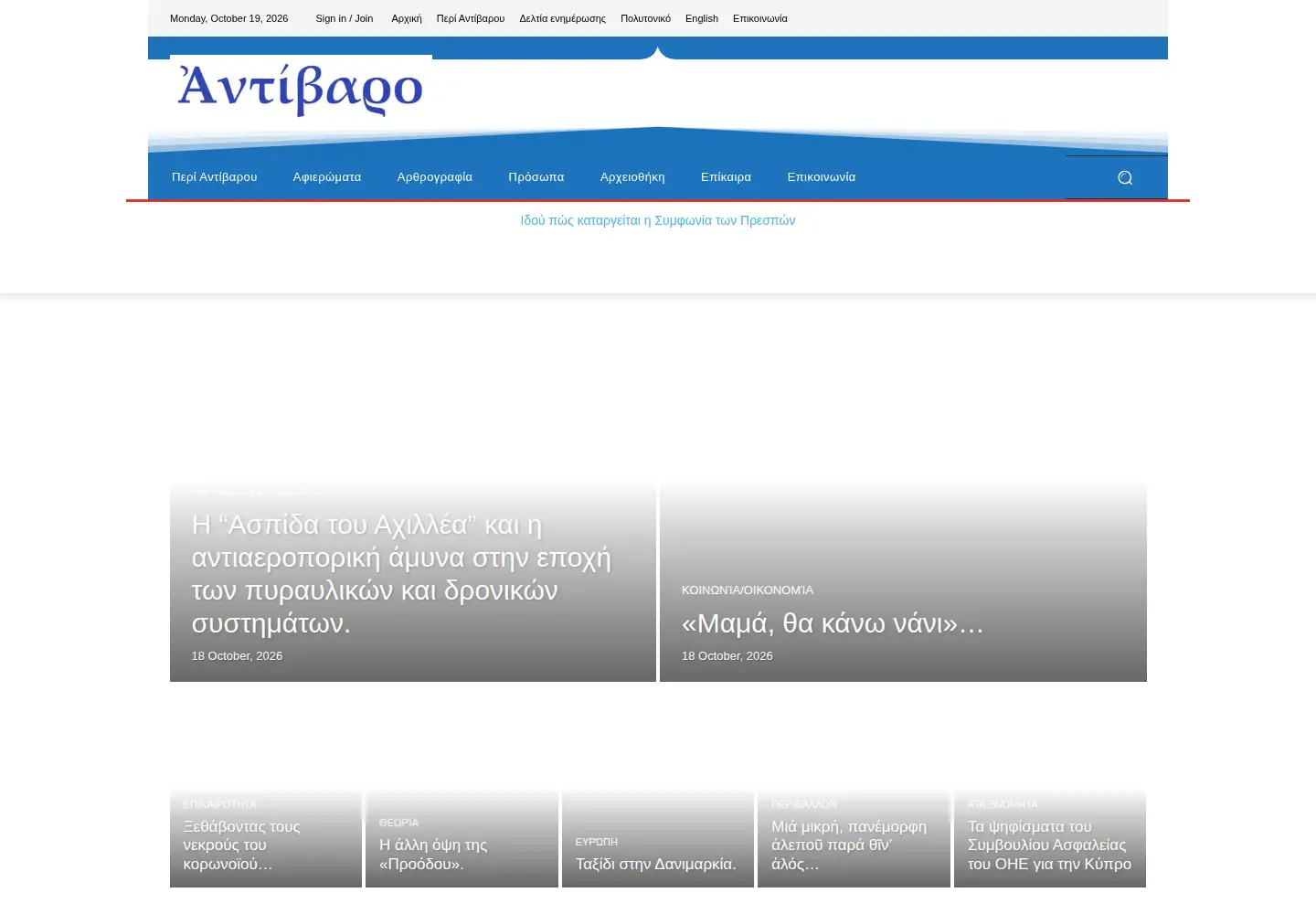Click the date Monday, October 19, 2026
This screenshot has width=1316, height=914.
(x=229, y=18)
